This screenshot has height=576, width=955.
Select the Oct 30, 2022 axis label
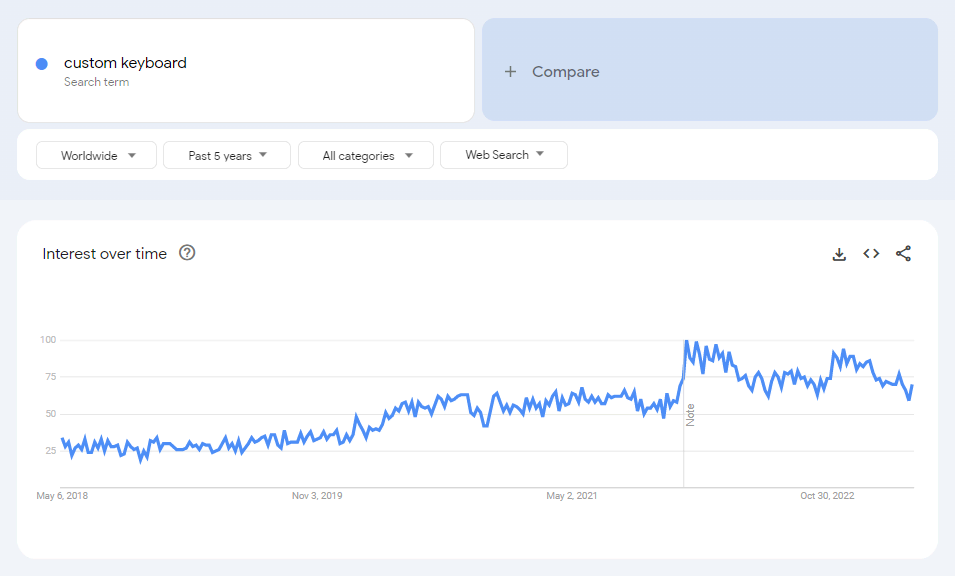coord(827,495)
